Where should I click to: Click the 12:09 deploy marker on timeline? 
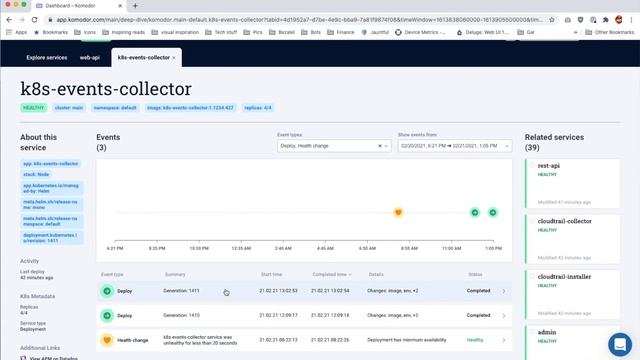pyautogui.click(x=475, y=212)
